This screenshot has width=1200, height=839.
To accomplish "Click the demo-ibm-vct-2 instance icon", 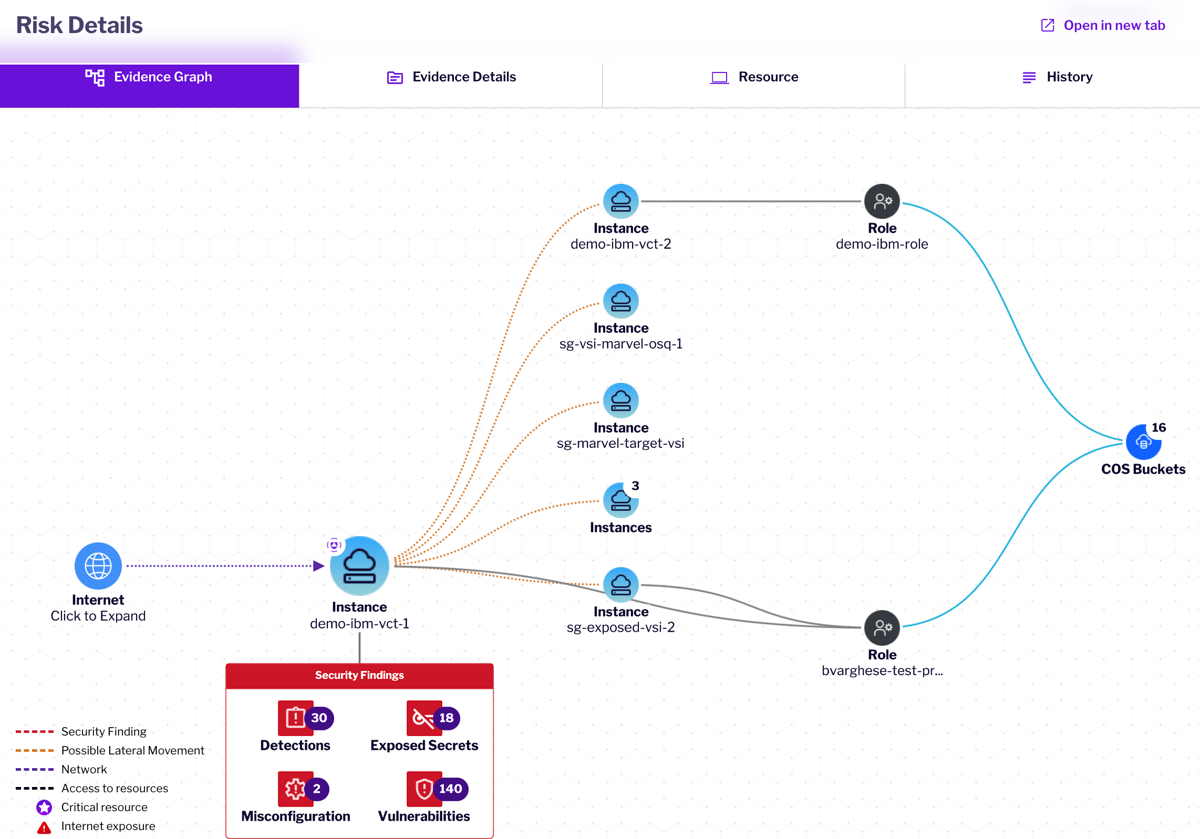I will coord(620,201).
